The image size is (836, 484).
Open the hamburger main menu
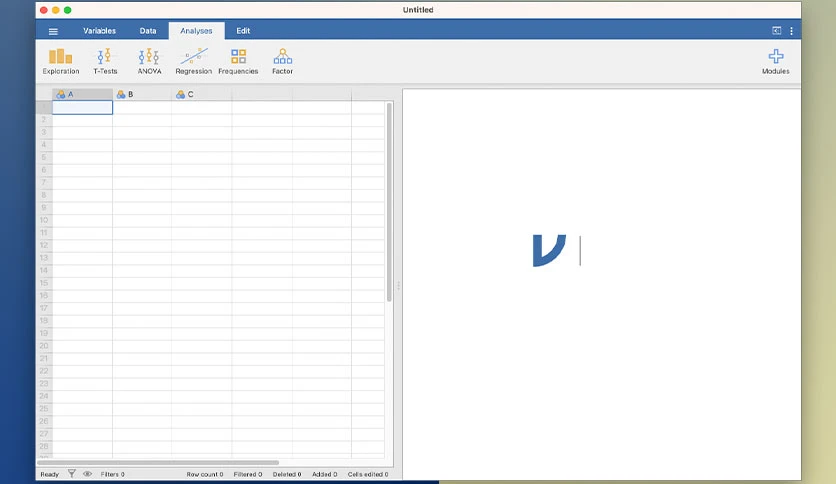(53, 31)
